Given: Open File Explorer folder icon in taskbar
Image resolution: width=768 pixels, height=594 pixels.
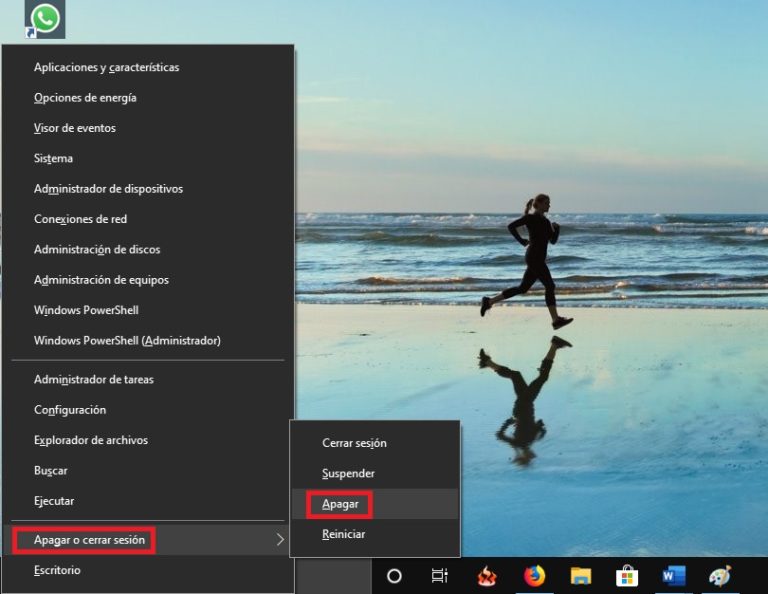Looking at the screenshot, I should click(581, 576).
